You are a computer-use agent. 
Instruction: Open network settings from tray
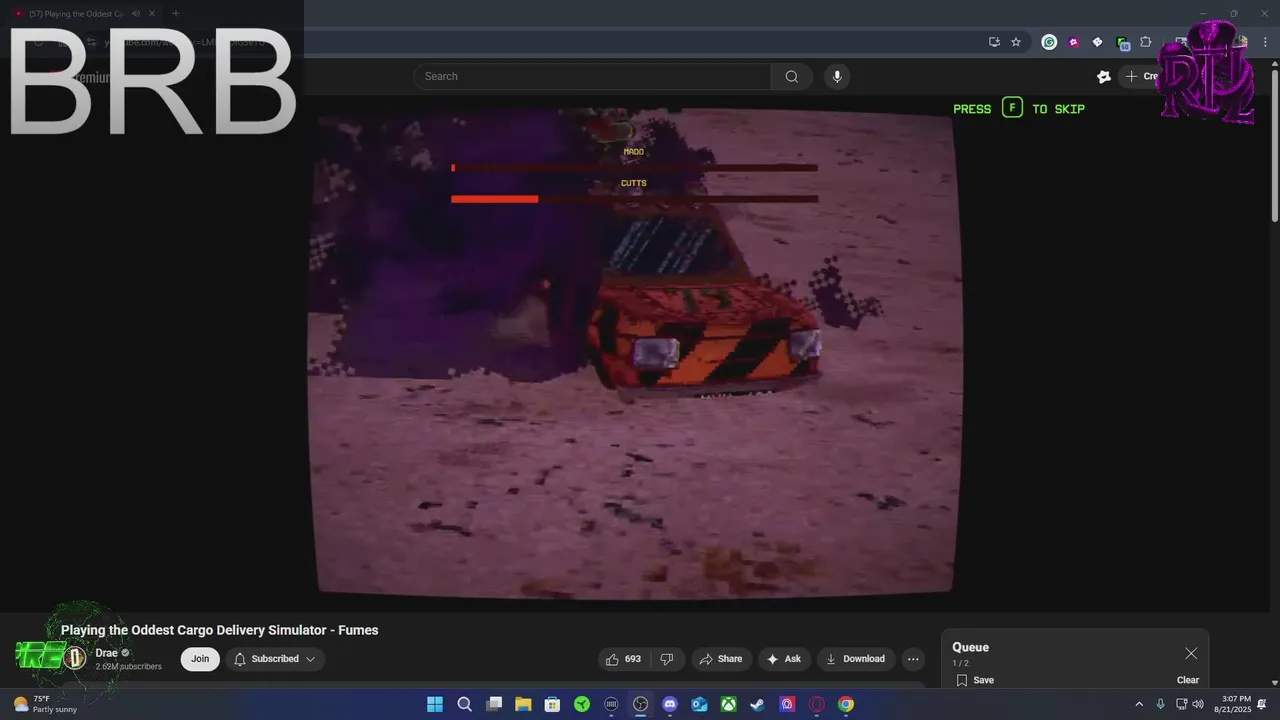[x=1182, y=704]
